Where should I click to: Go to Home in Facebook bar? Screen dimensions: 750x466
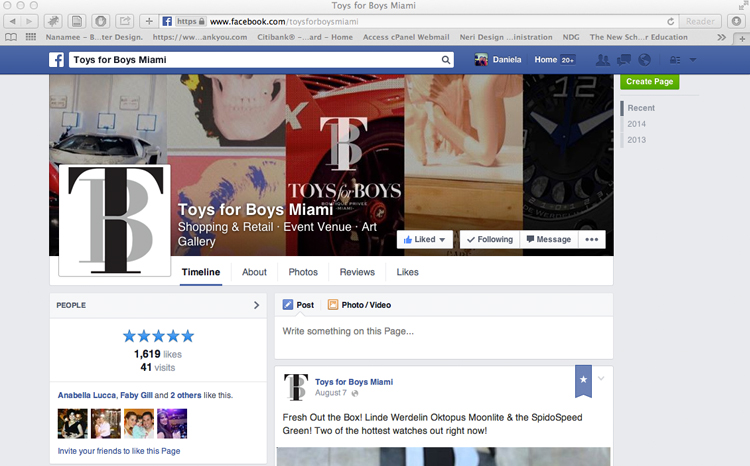[546, 60]
